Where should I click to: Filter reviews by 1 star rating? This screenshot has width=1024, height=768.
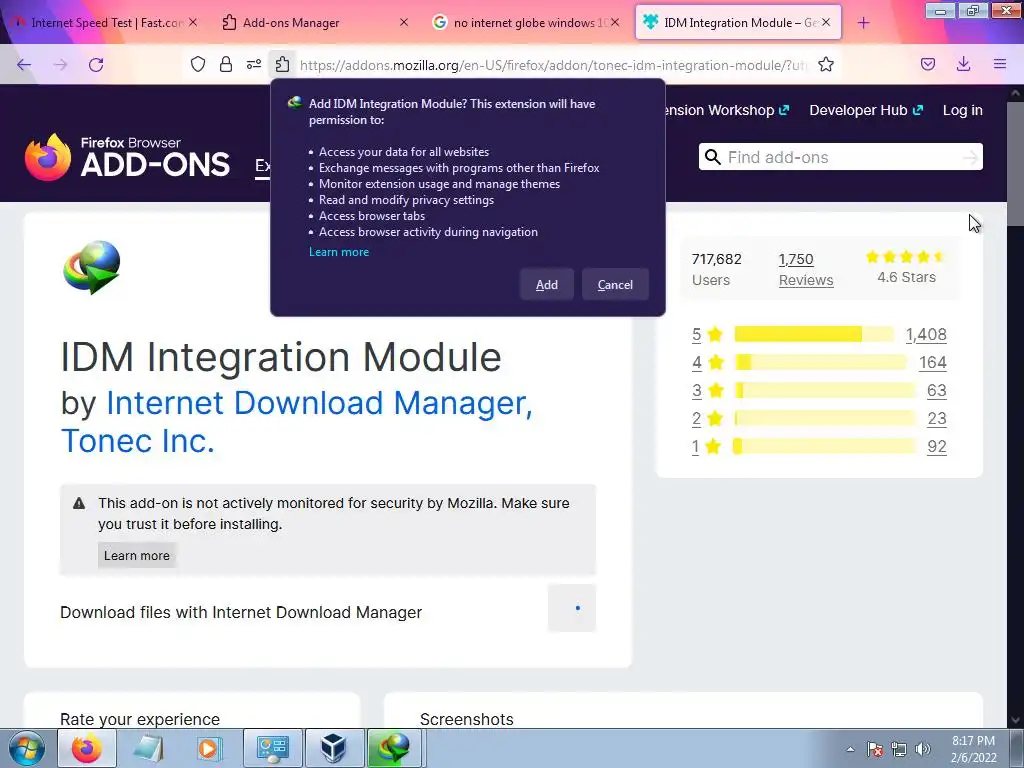click(707, 447)
